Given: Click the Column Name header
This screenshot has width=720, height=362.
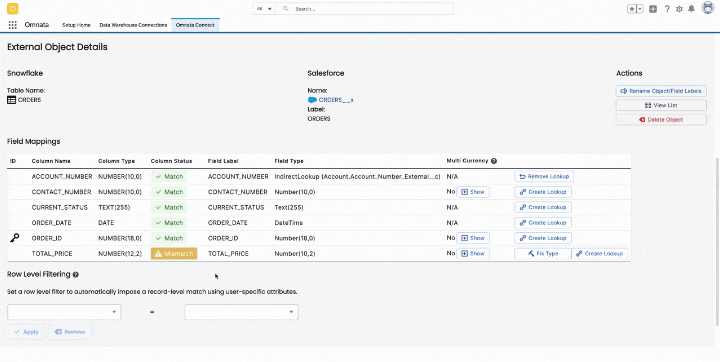Looking at the screenshot, I should click(x=51, y=161).
